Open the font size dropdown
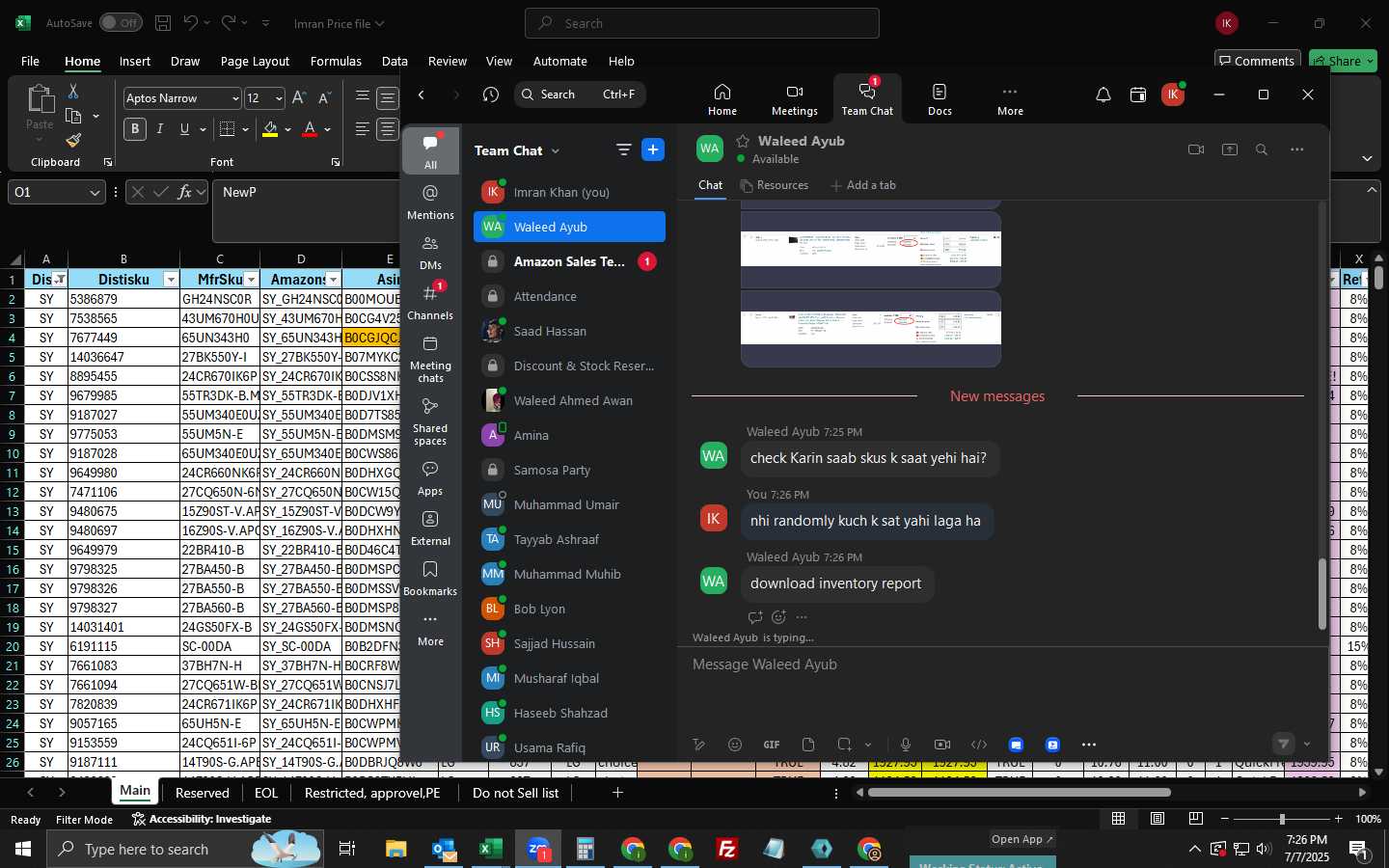 [x=279, y=98]
